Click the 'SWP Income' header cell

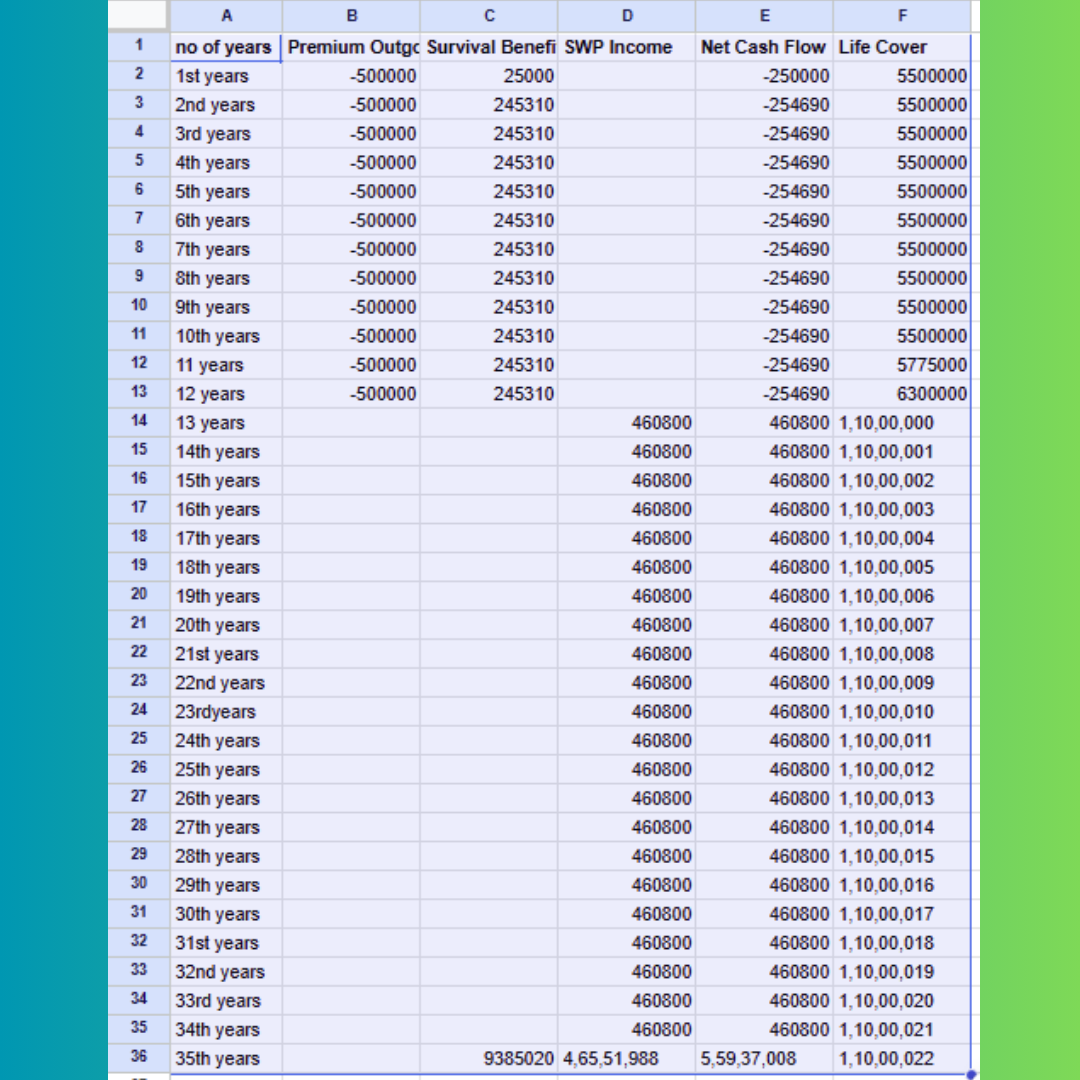(627, 47)
